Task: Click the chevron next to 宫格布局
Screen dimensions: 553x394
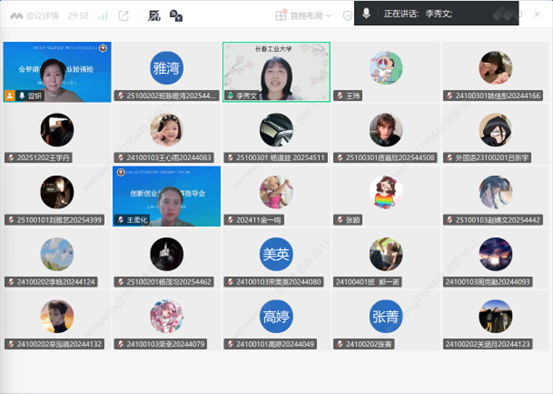Action: [328, 16]
